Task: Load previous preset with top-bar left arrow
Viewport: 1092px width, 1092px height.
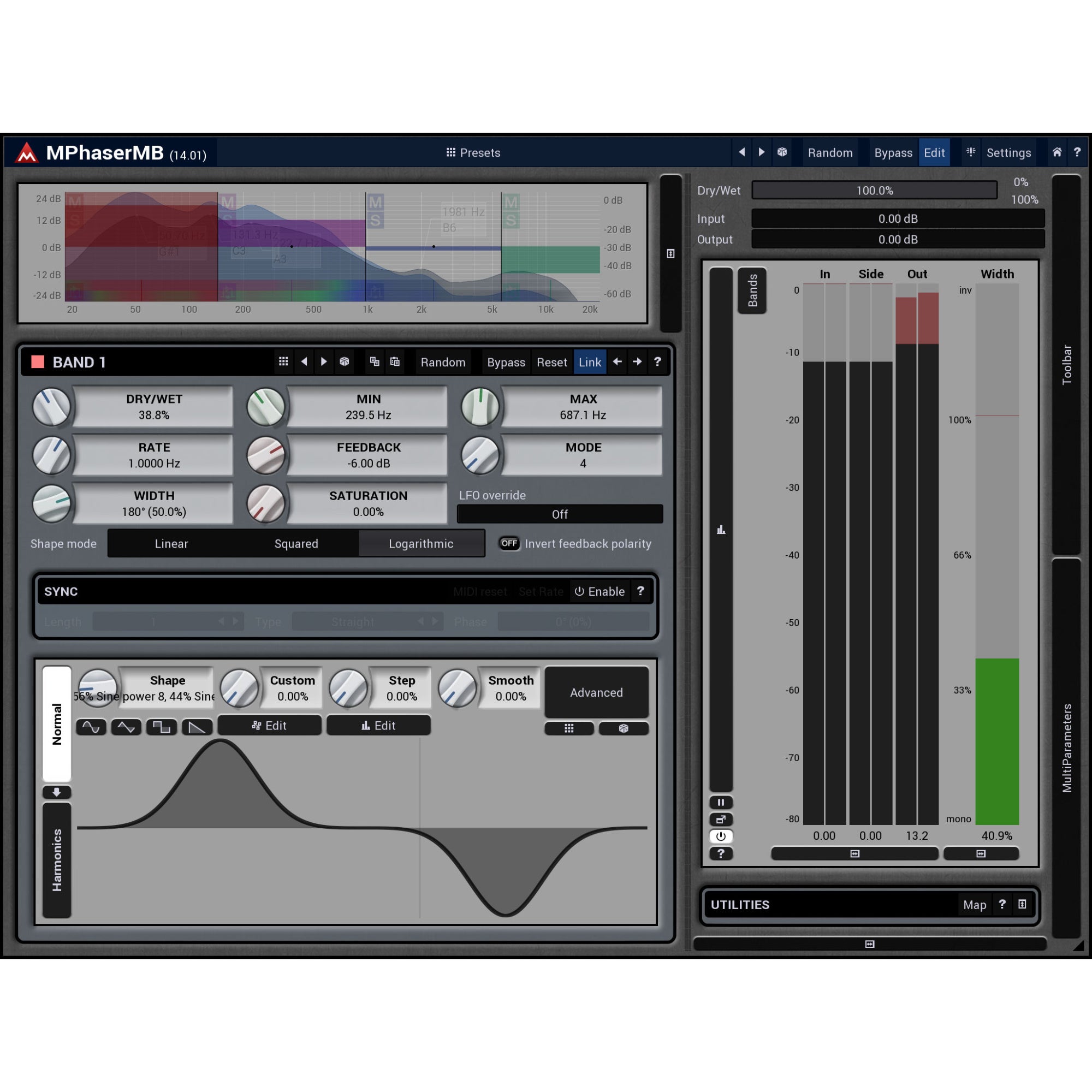Action: pyautogui.click(x=741, y=152)
